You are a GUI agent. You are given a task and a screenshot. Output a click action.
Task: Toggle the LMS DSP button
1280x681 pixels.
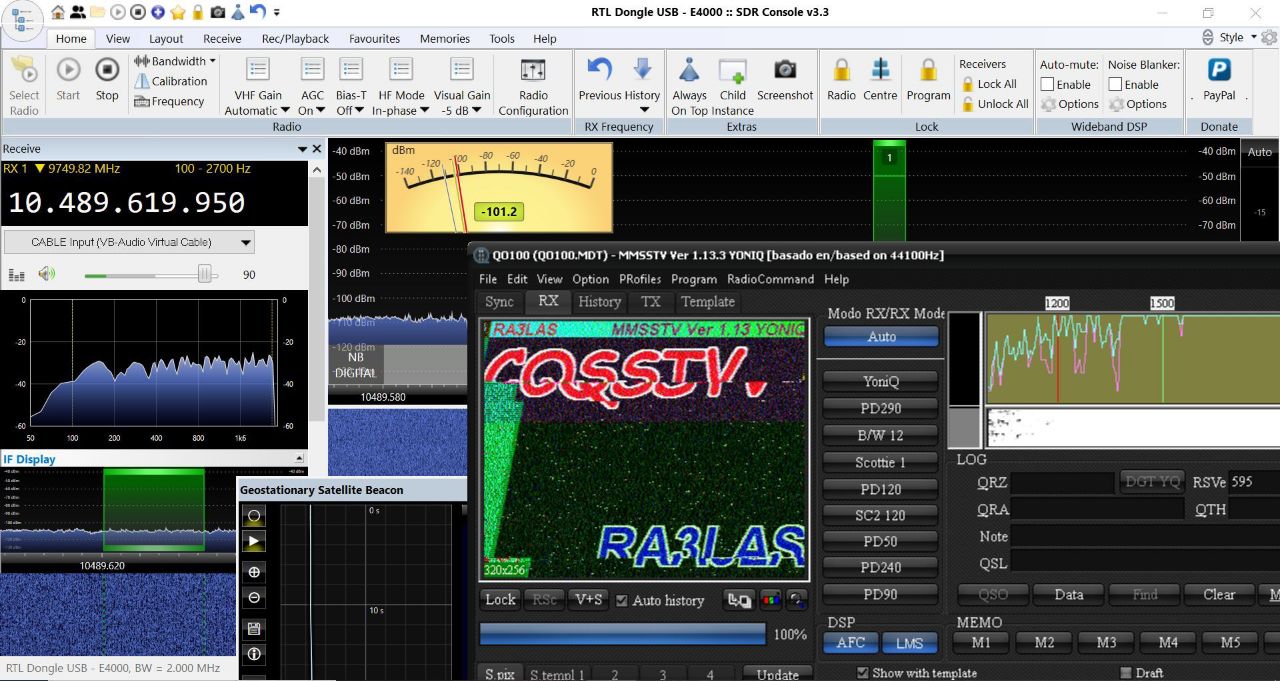tap(910, 643)
